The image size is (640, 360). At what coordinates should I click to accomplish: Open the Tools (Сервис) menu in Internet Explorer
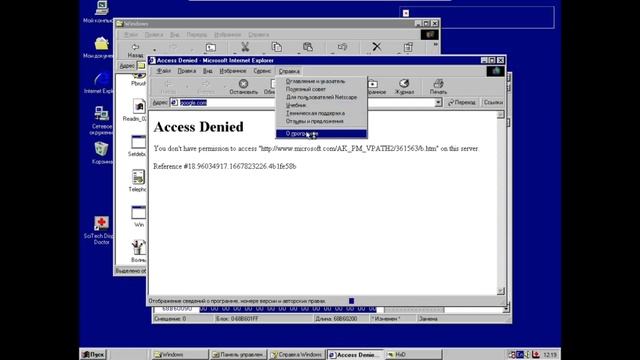click(262, 71)
